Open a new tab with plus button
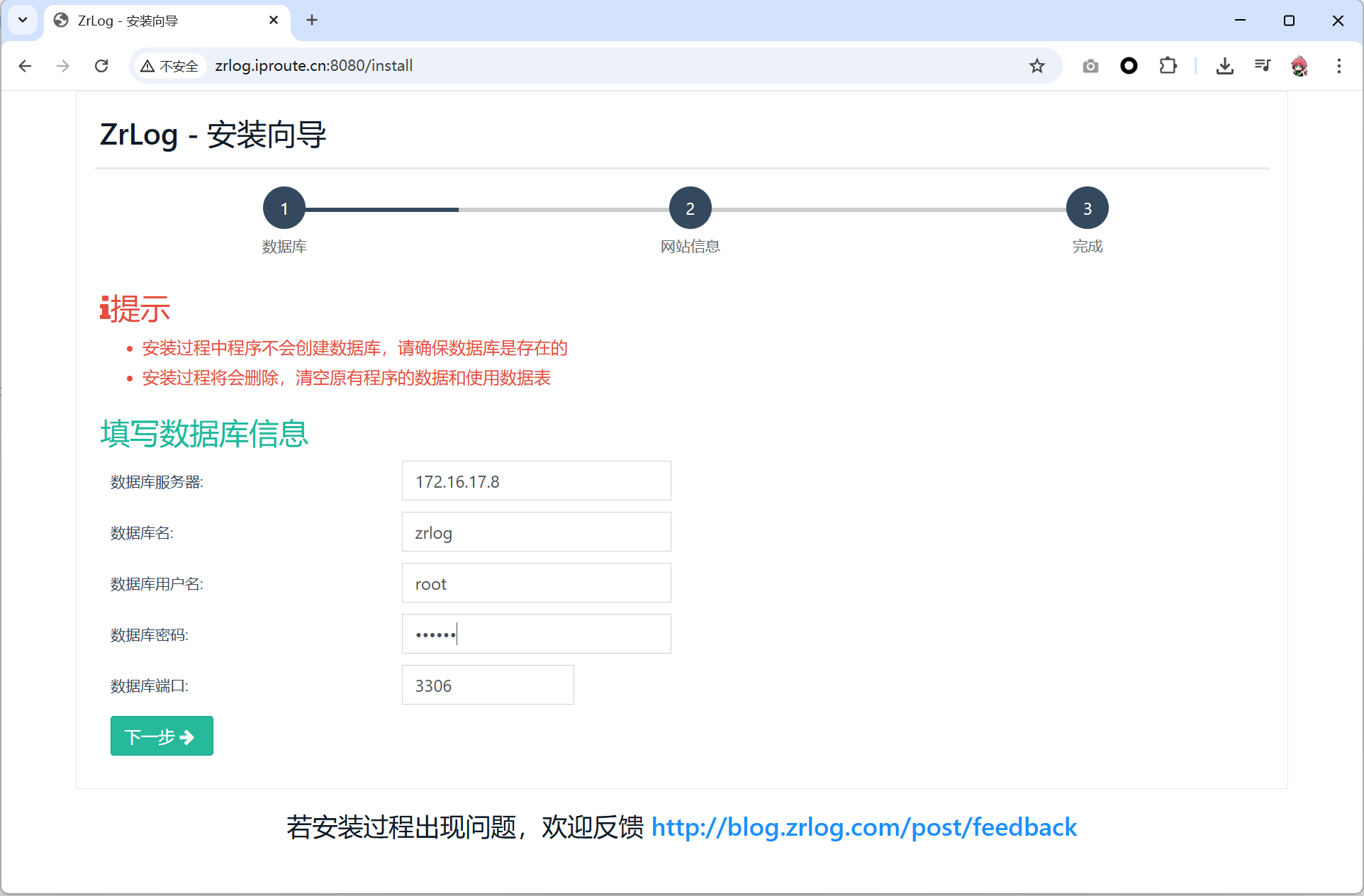 pos(312,20)
